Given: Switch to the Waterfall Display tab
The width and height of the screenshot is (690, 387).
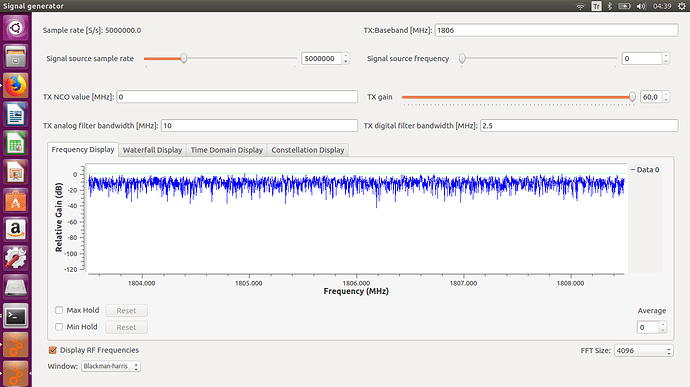Looking at the screenshot, I should point(152,150).
